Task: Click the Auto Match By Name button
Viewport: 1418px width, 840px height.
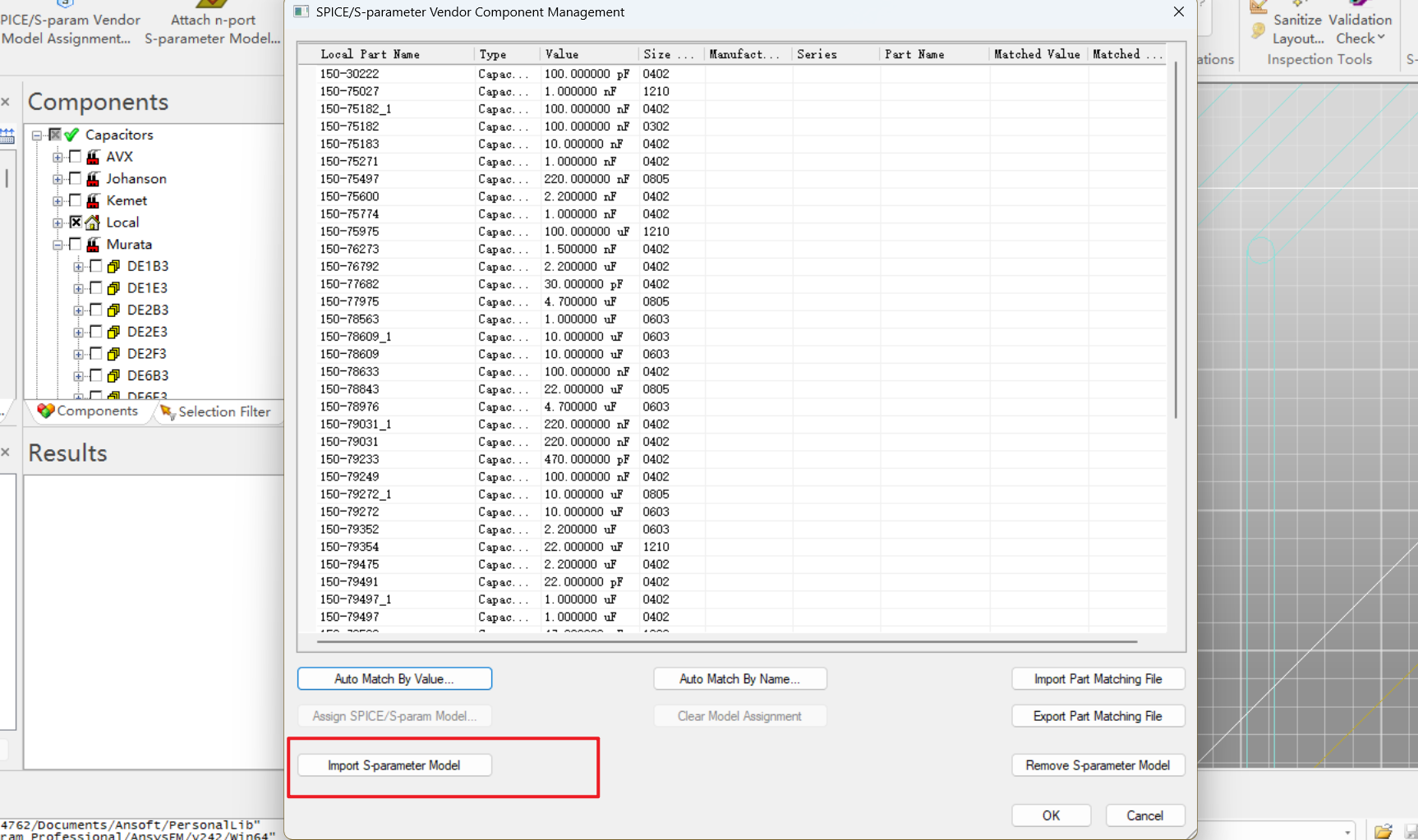Action: [740, 679]
